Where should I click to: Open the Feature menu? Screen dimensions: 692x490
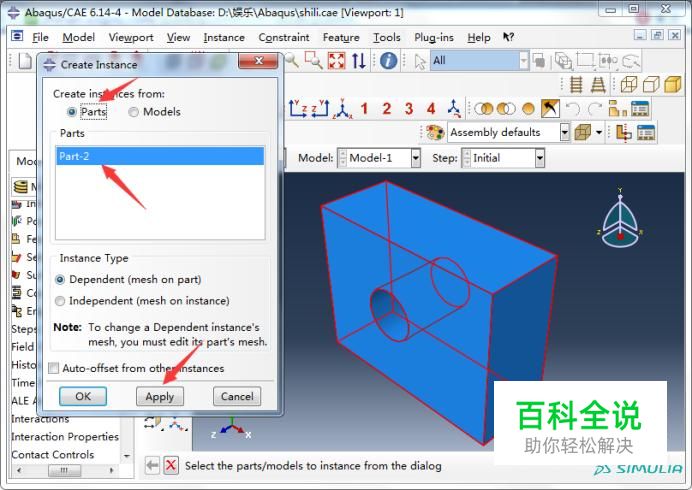tap(341, 38)
